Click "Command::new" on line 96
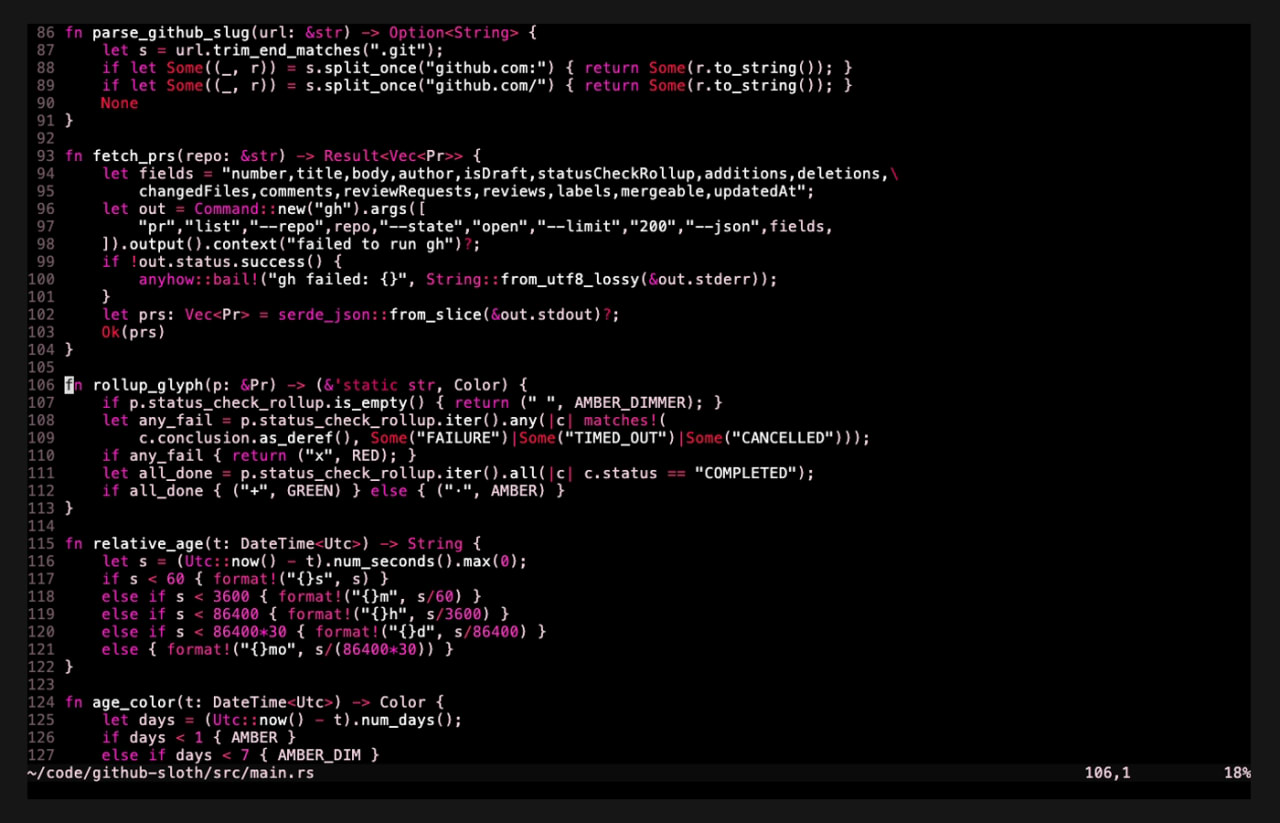Viewport: 1280px width, 823px height. click(249, 209)
